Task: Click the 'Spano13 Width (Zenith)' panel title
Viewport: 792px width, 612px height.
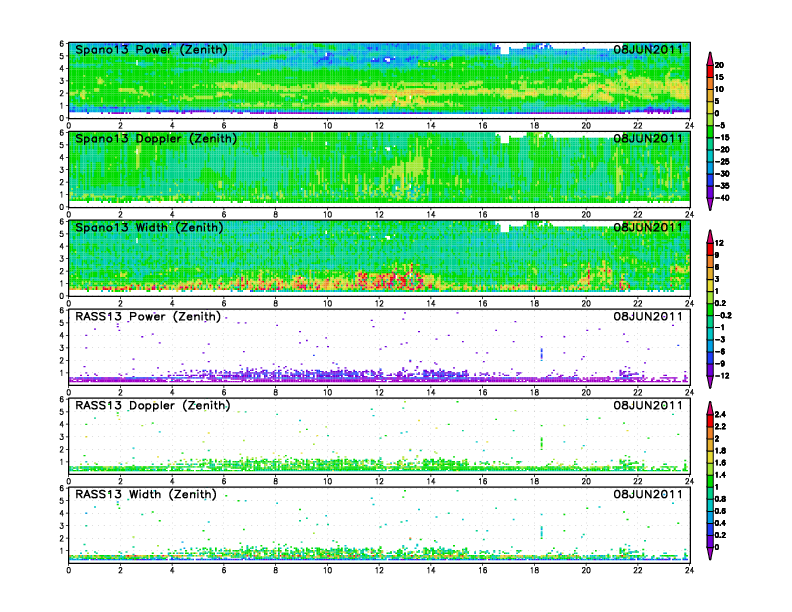Action: coord(149,228)
